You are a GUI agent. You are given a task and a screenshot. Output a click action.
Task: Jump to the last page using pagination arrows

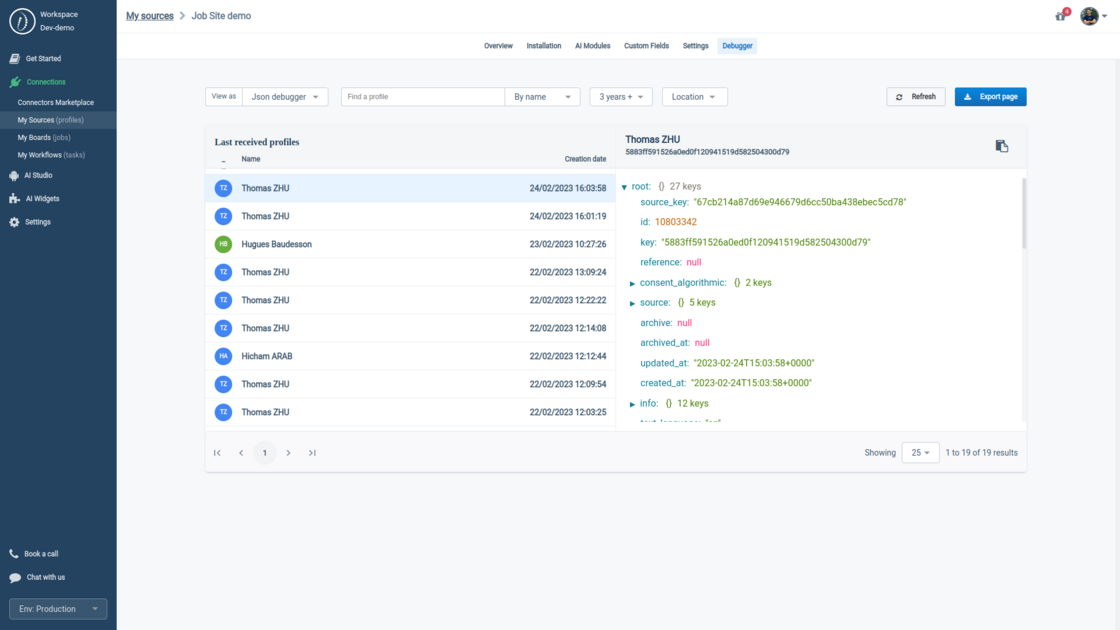(x=312, y=452)
